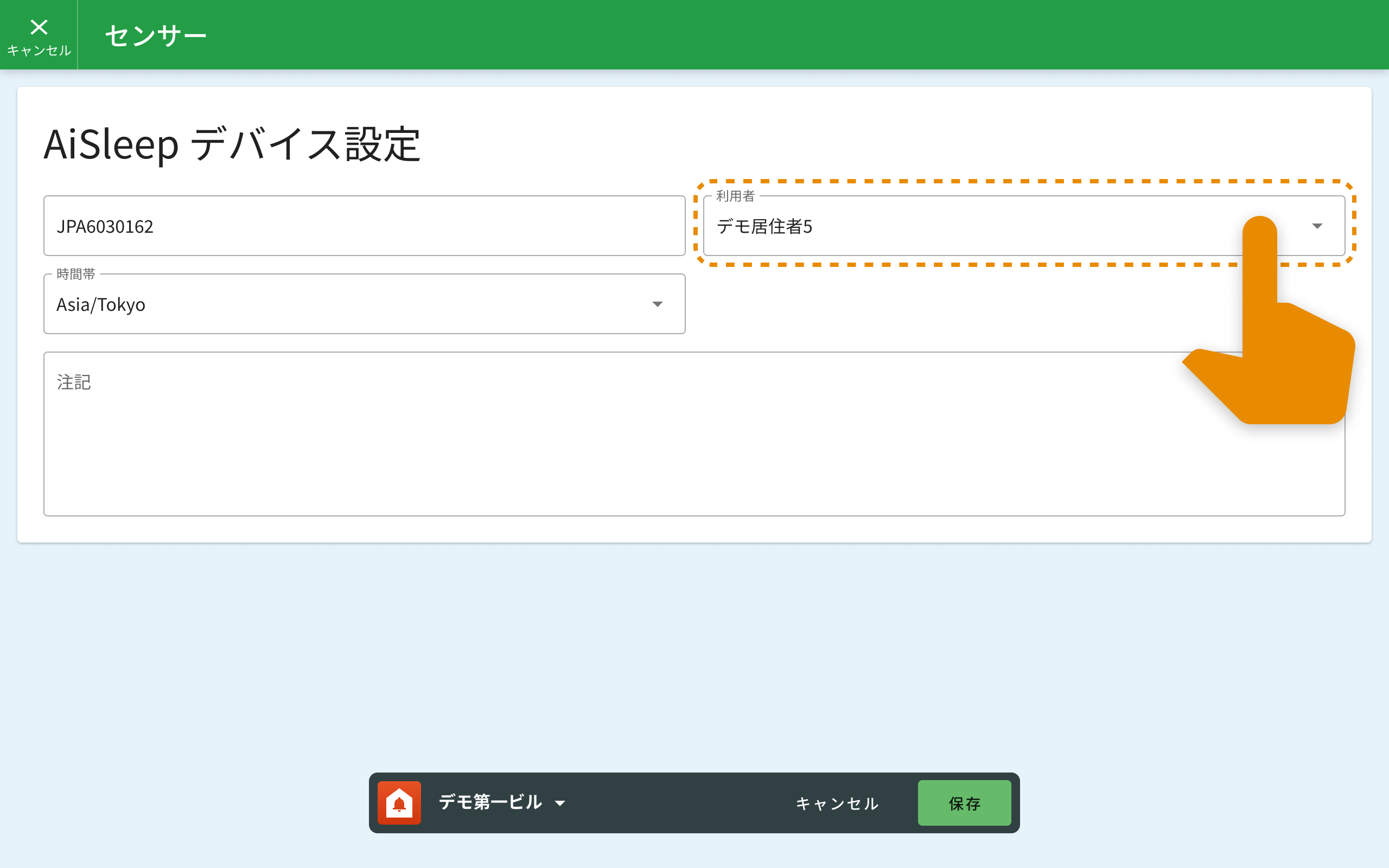Click the キャンセル label under the X
Screen dimensions: 1389x868
(39, 50)
